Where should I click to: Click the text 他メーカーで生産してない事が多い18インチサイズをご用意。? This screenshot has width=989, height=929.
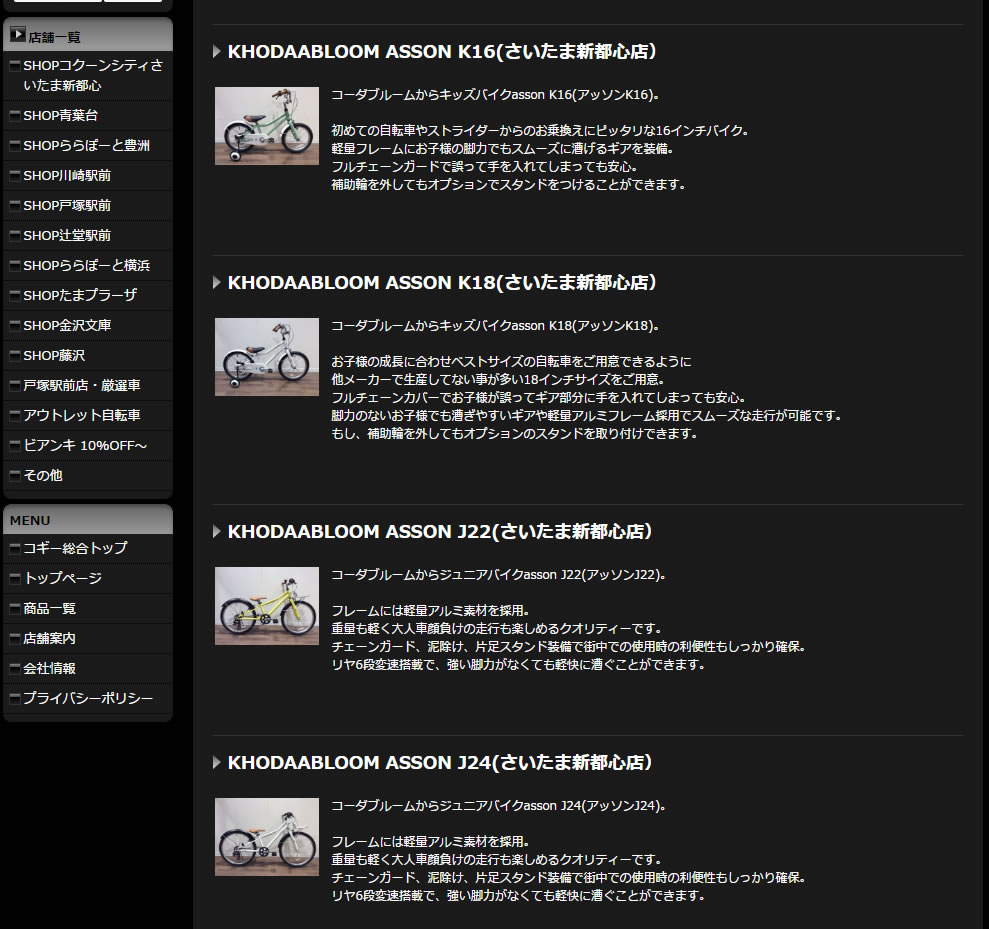(498, 380)
